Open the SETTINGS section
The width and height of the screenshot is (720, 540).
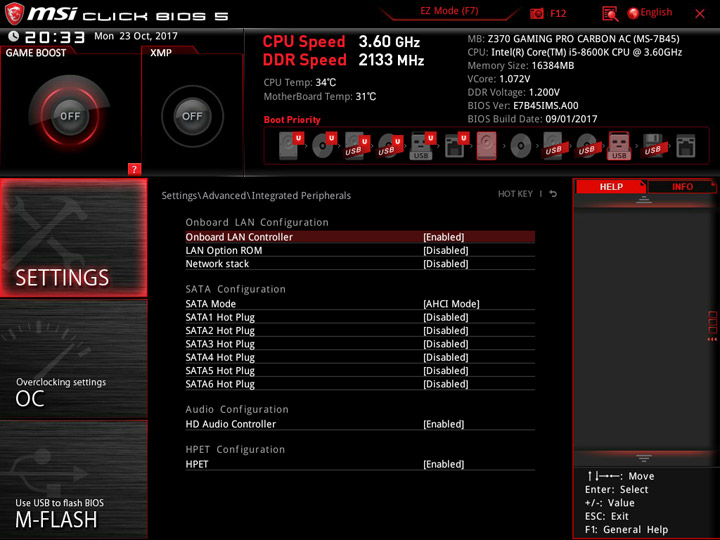pos(74,237)
